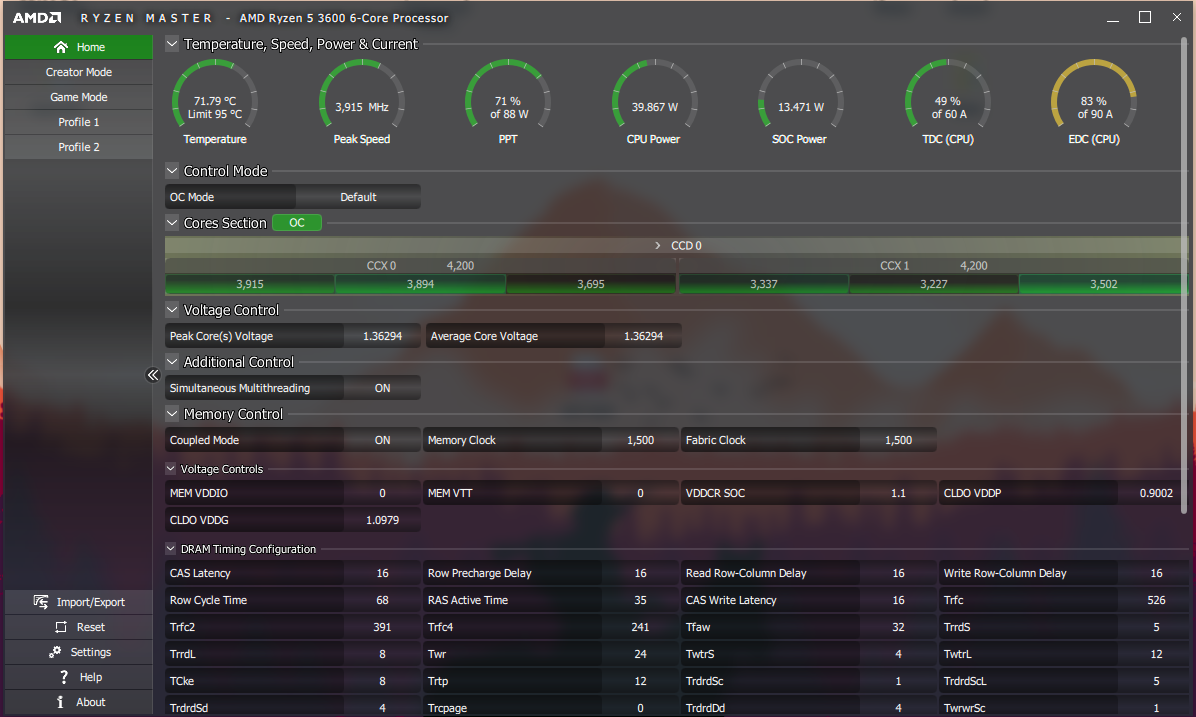Select the Home tab
1196x717 pixels.
pos(79,47)
